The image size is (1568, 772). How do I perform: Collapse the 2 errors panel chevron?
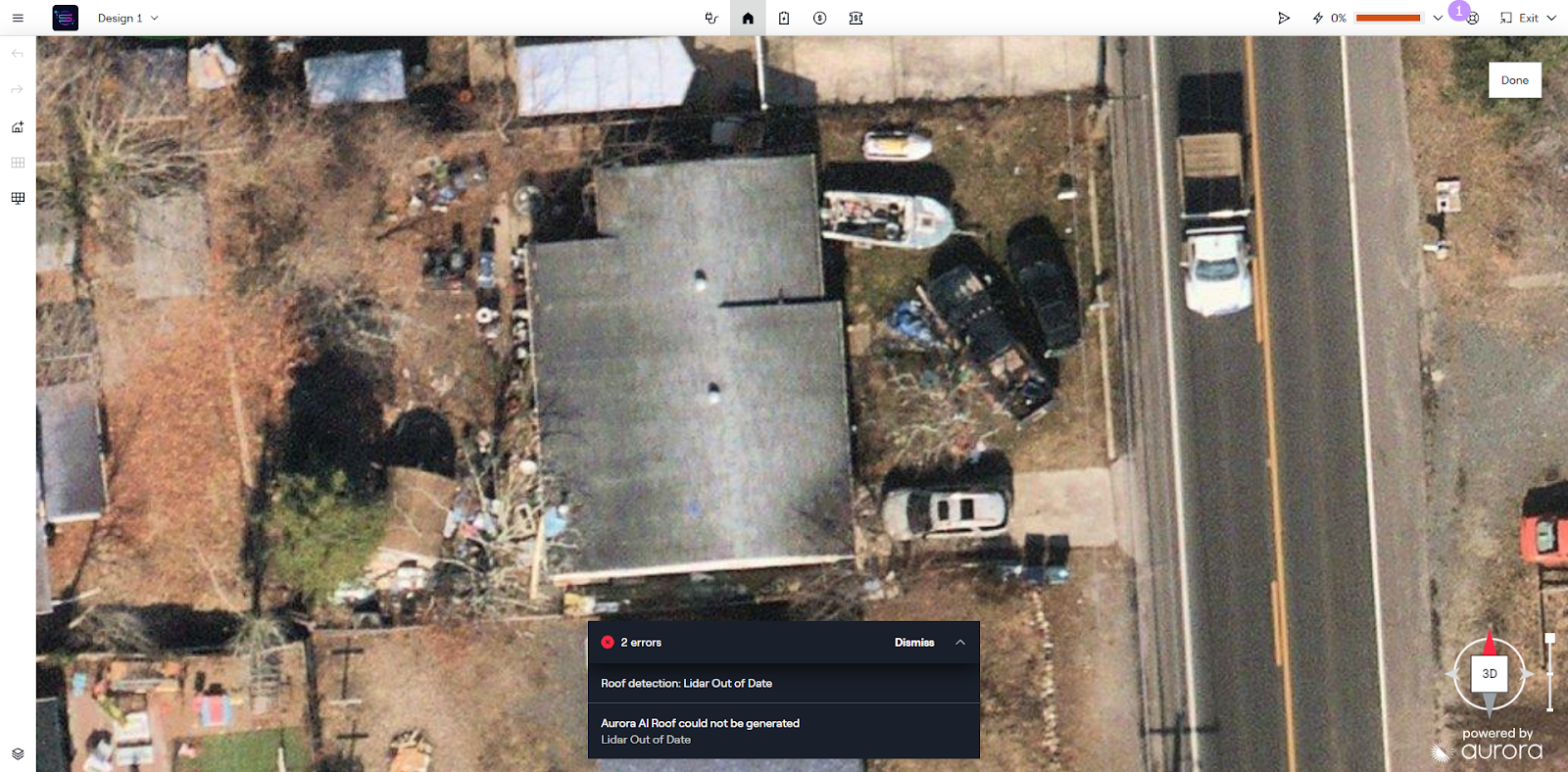click(x=960, y=643)
